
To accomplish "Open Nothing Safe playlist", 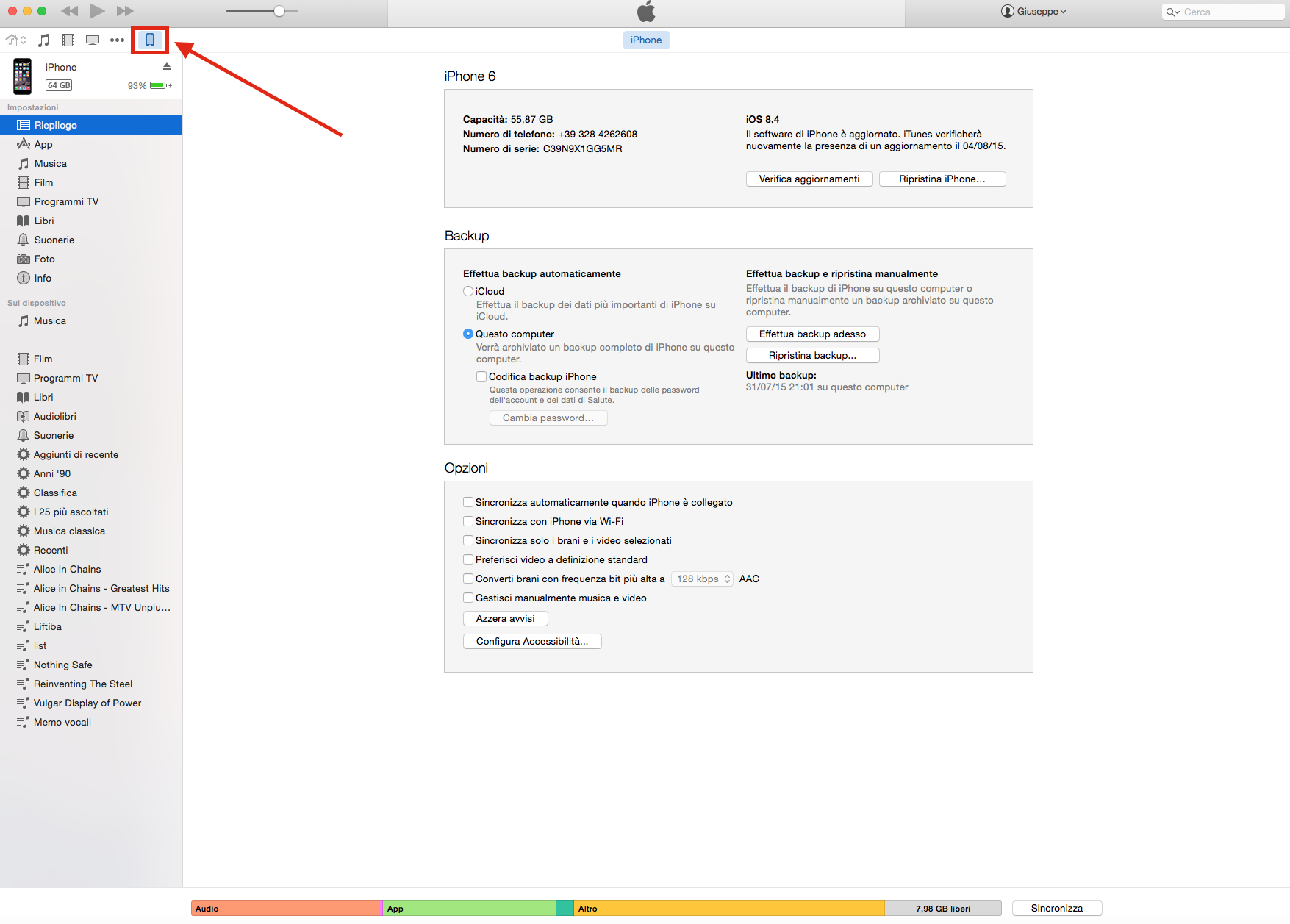I will coord(91,665).
